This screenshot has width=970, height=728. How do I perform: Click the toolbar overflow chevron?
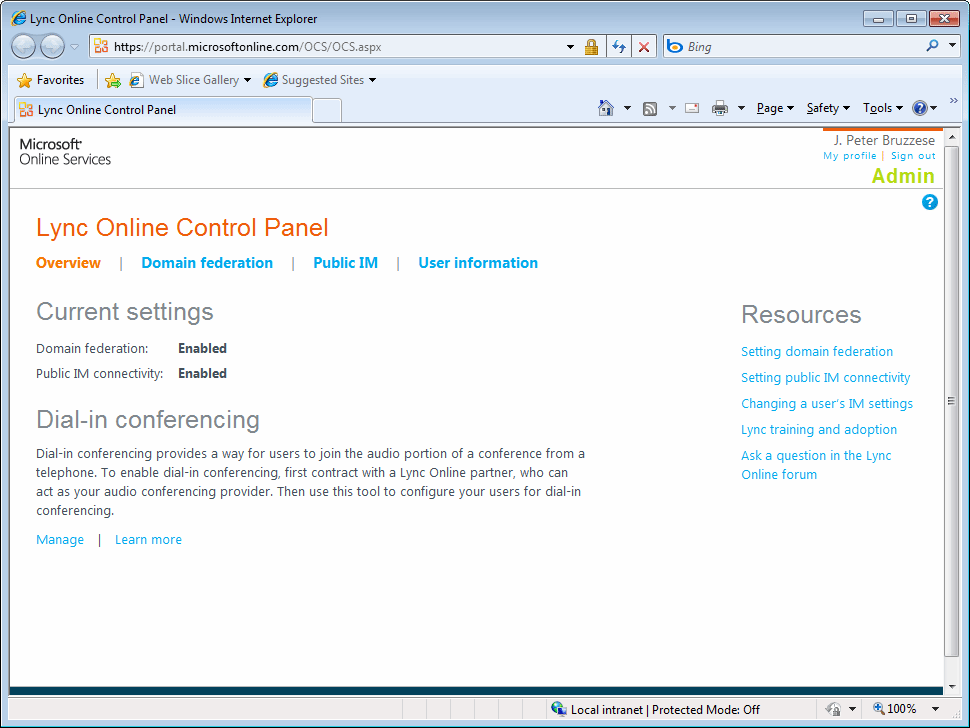(x=953, y=100)
